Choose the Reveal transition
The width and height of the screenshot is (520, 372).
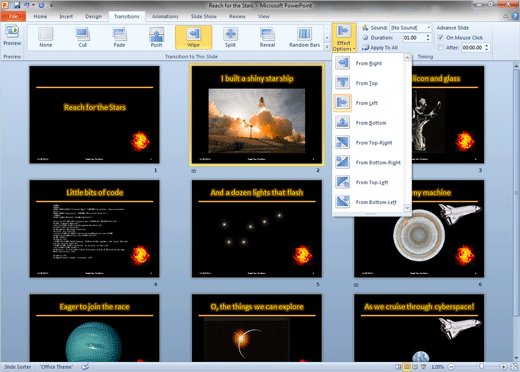(267, 37)
